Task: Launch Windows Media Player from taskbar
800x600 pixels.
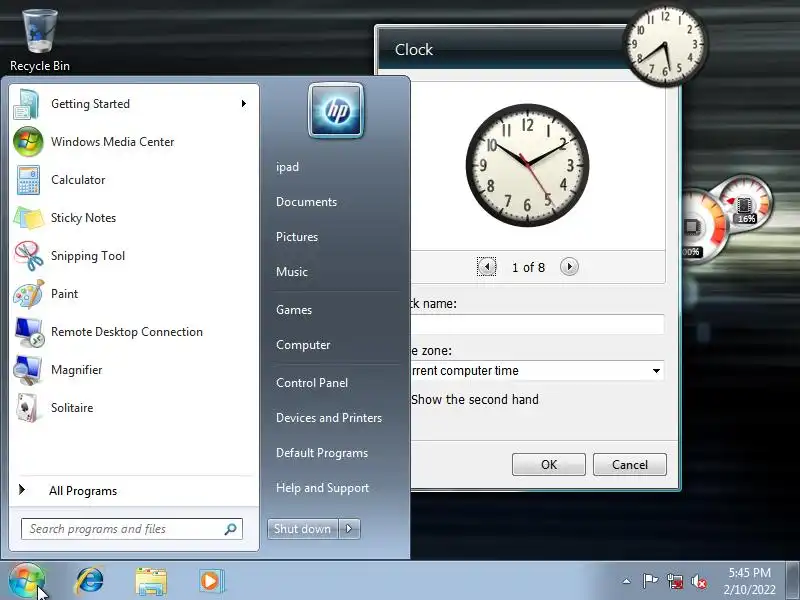Action: 211,581
